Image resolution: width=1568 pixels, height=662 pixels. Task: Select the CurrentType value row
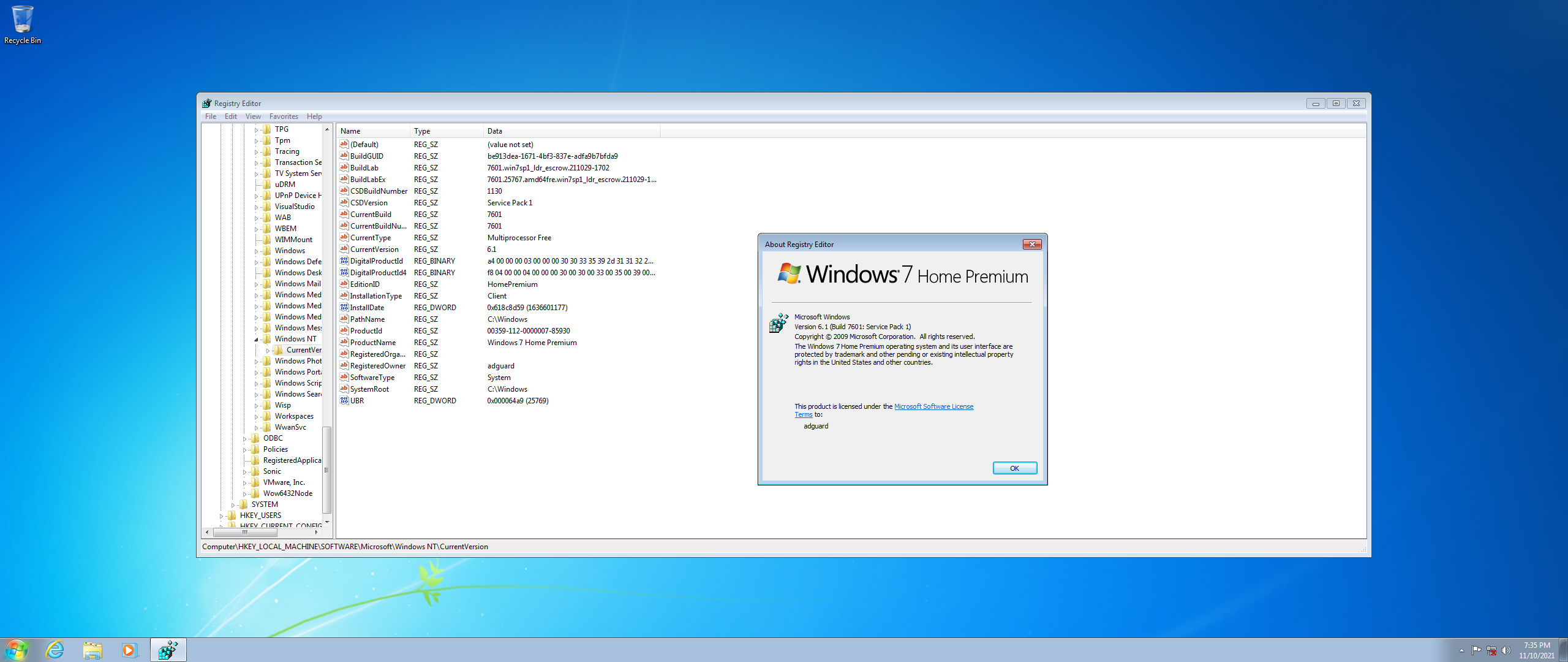click(498, 237)
